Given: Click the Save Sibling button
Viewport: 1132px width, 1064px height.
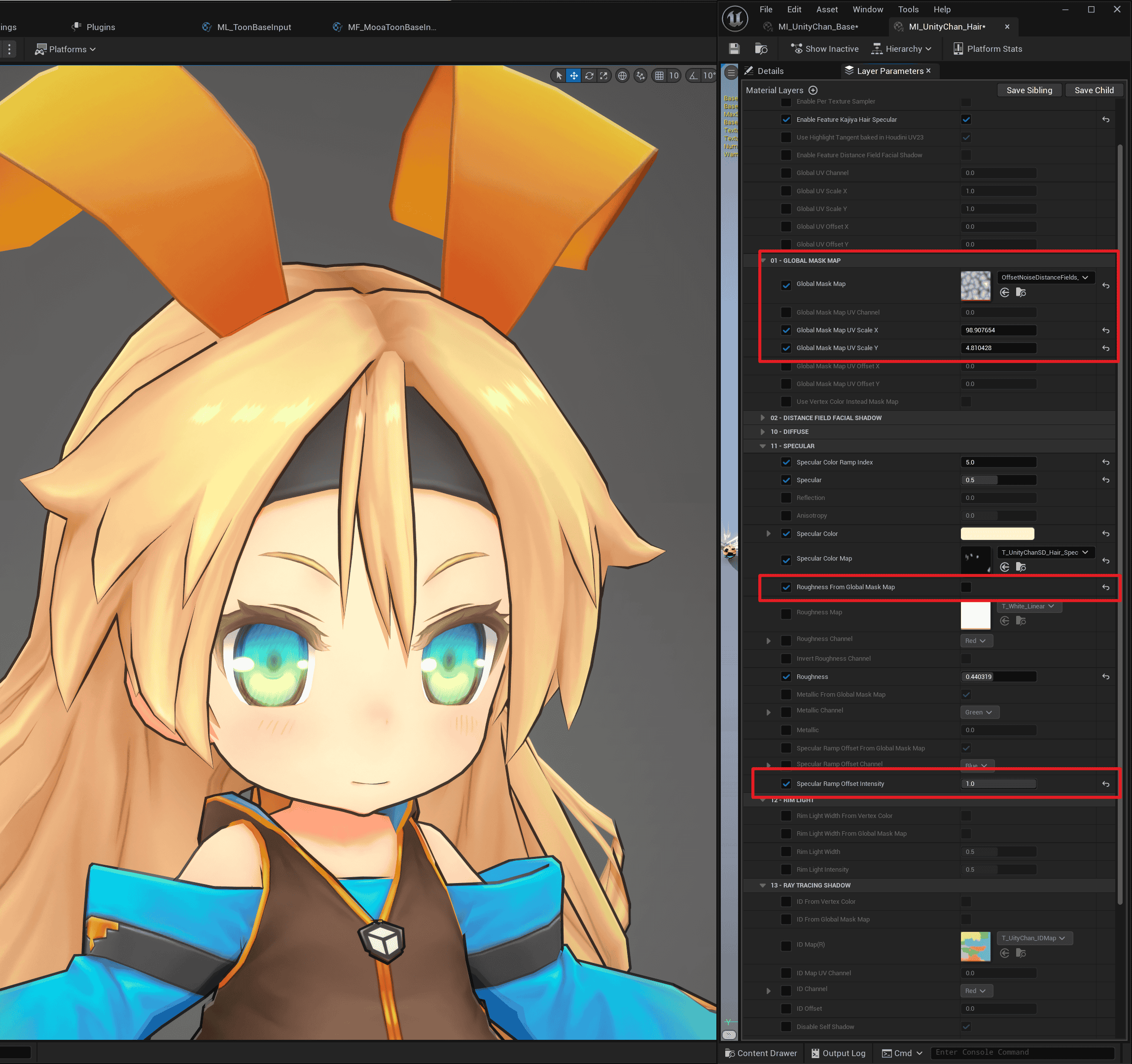Looking at the screenshot, I should (1029, 90).
